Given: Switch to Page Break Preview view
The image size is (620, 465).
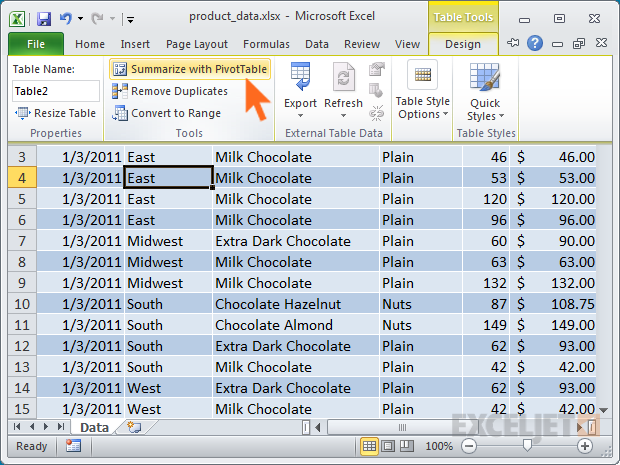Looking at the screenshot, I should tap(408, 447).
